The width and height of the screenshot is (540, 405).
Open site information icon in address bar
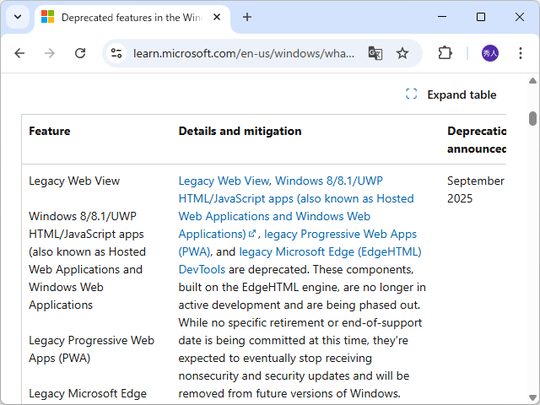pos(116,53)
